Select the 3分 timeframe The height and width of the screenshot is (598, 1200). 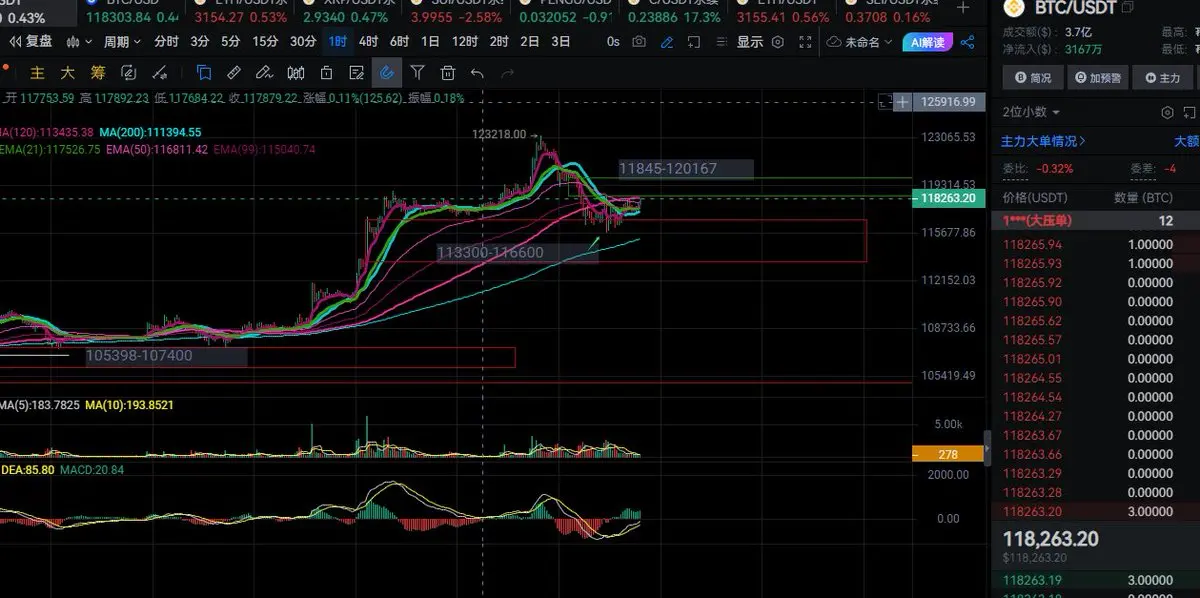[x=200, y=42]
